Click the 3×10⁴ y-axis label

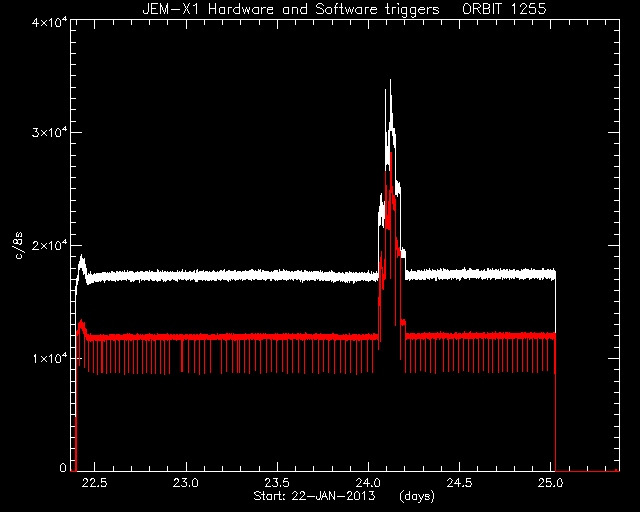[x=49, y=132]
